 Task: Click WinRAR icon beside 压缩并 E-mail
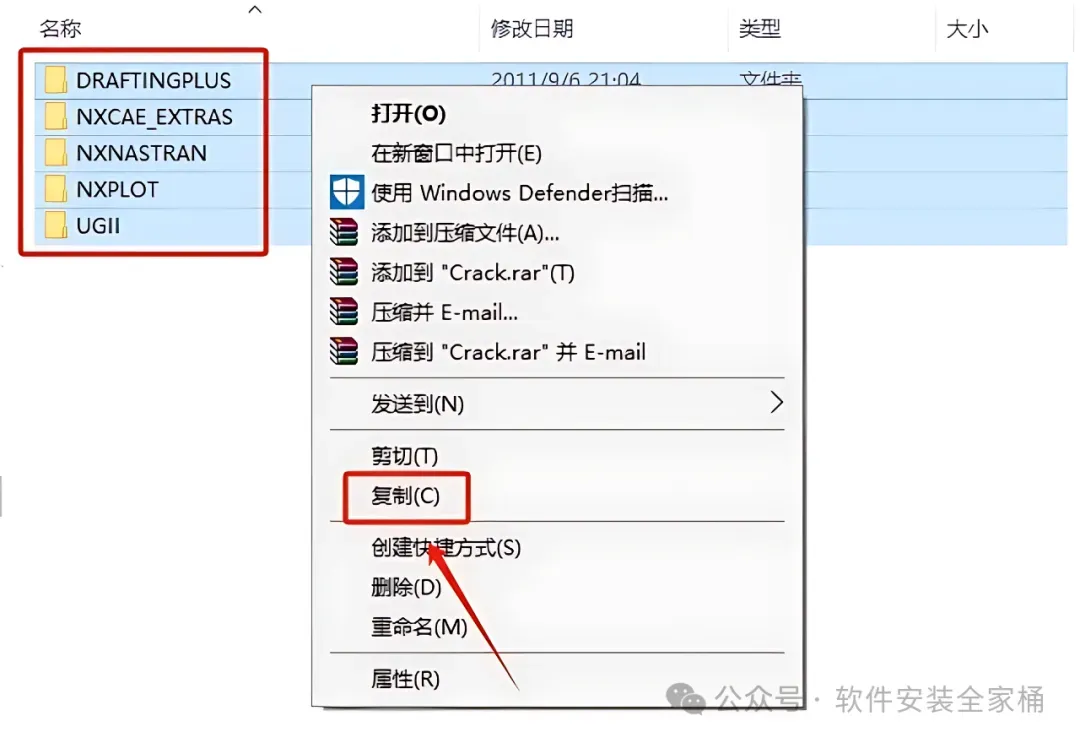[x=344, y=312]
